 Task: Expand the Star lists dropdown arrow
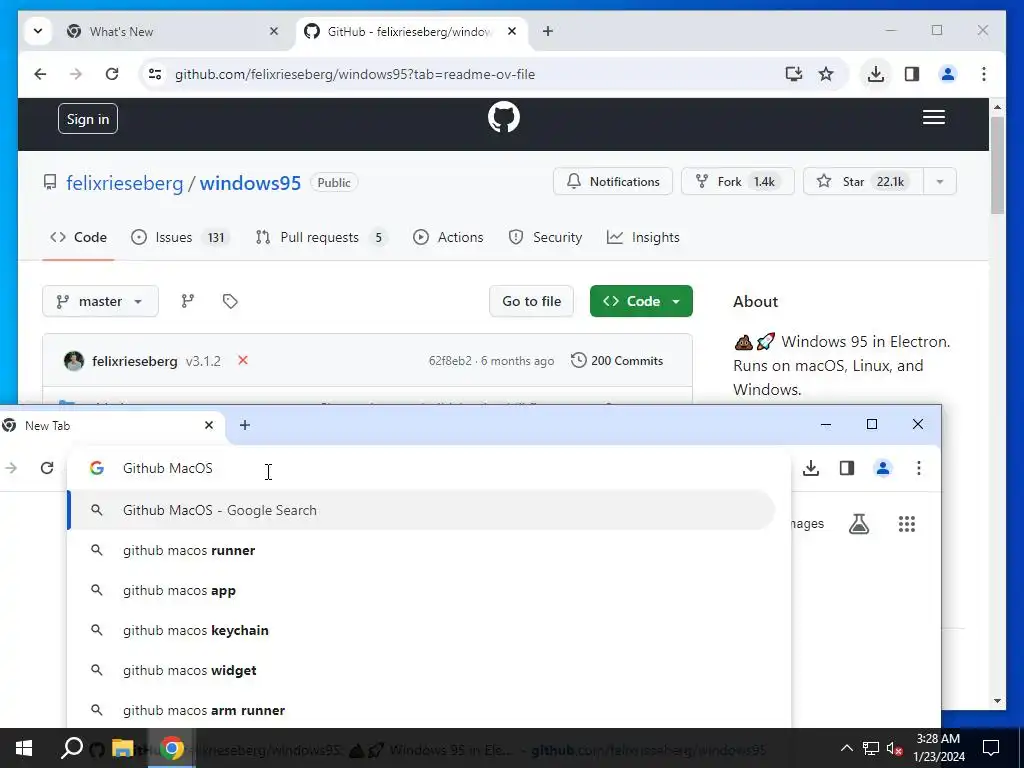point(940,182)
